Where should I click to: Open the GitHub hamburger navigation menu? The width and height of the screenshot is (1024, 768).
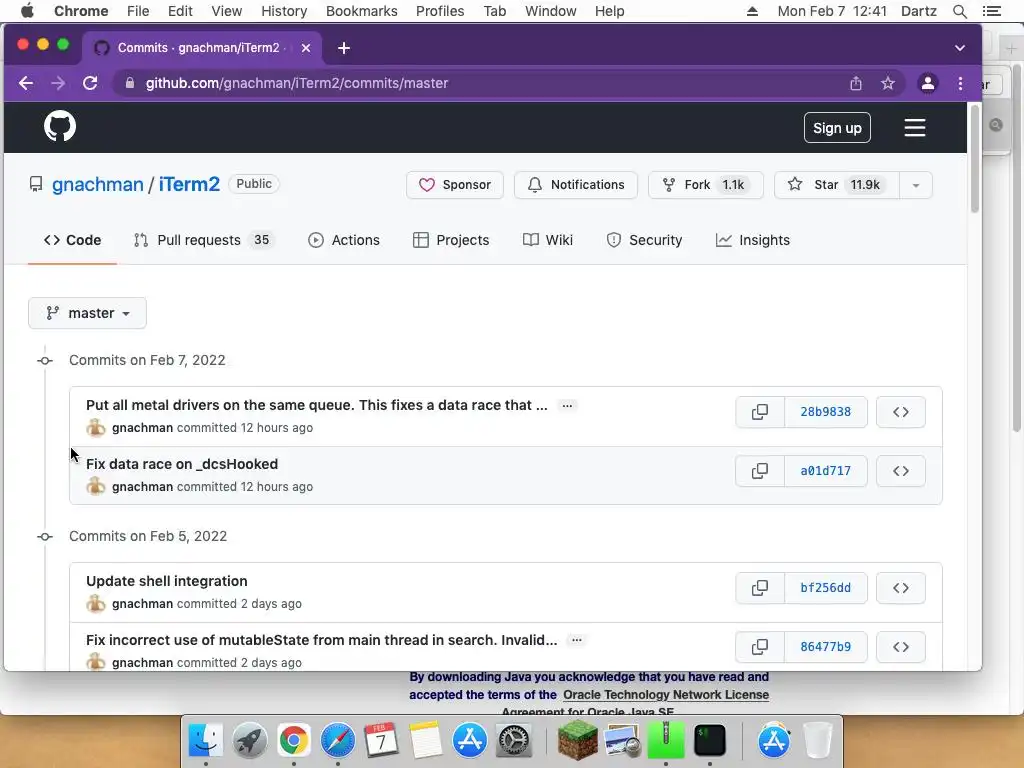point(914,127)
